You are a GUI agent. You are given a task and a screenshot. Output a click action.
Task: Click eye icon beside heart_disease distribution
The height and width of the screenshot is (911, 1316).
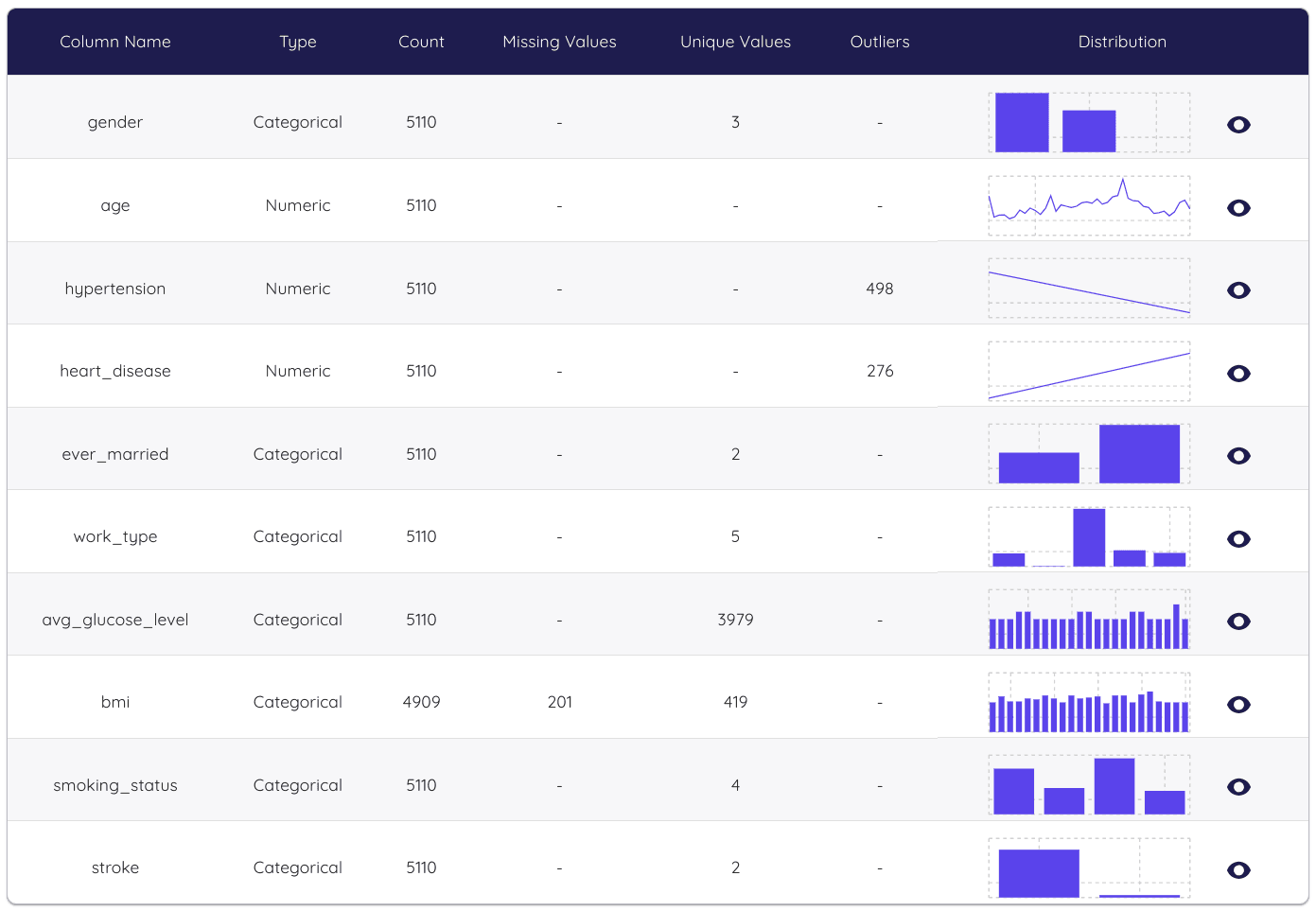(1238, 374)
